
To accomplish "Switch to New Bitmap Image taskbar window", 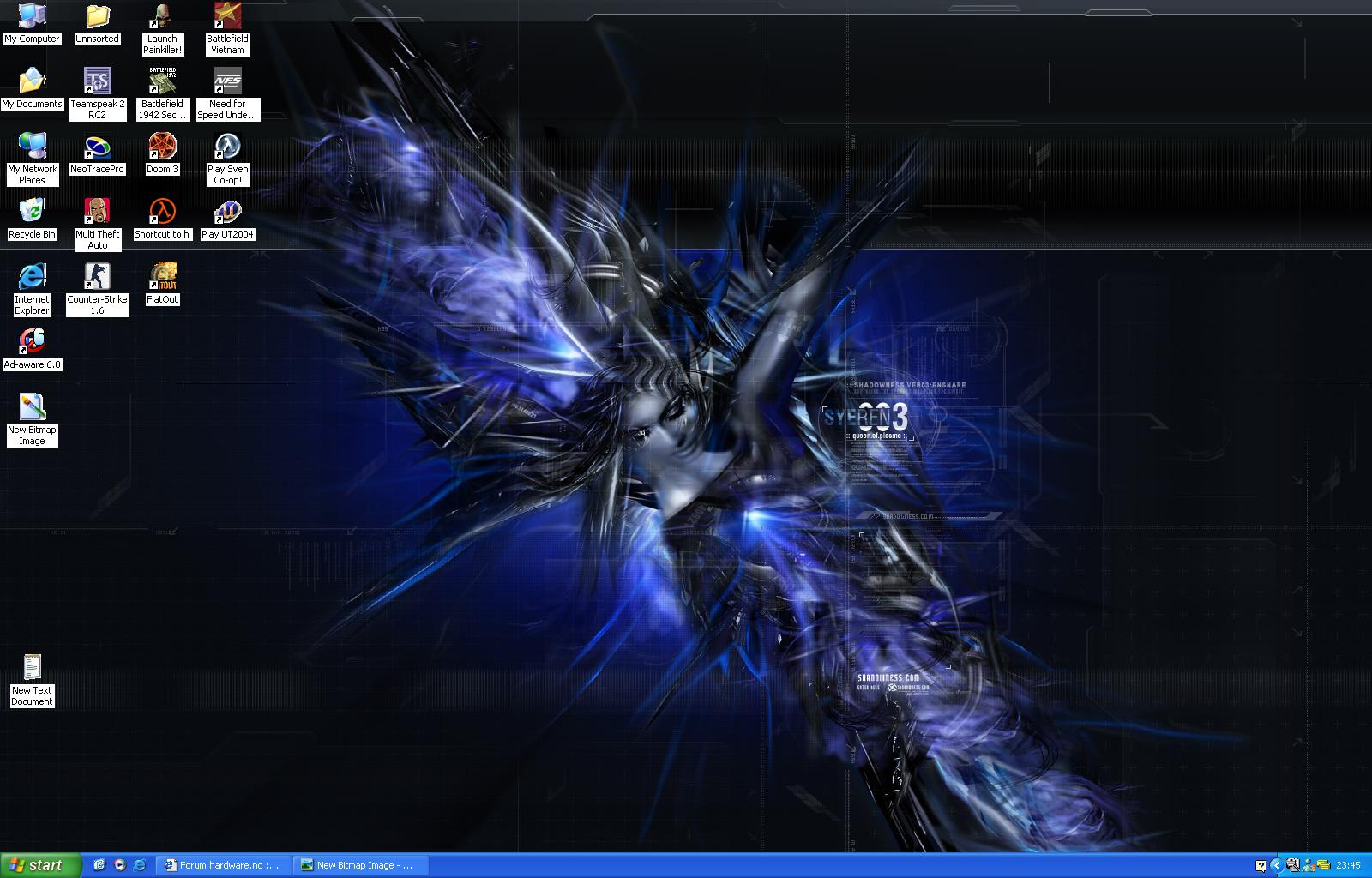I will (360, 865).
